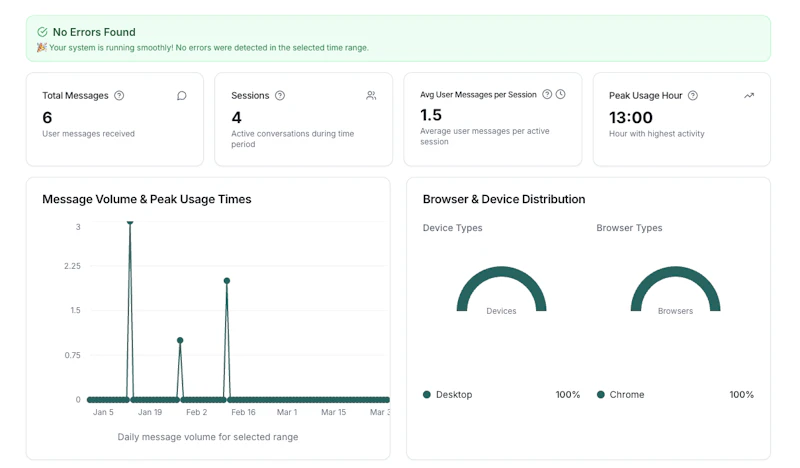Click green checkmark icon in No Errors Found banner

point(42,32)
